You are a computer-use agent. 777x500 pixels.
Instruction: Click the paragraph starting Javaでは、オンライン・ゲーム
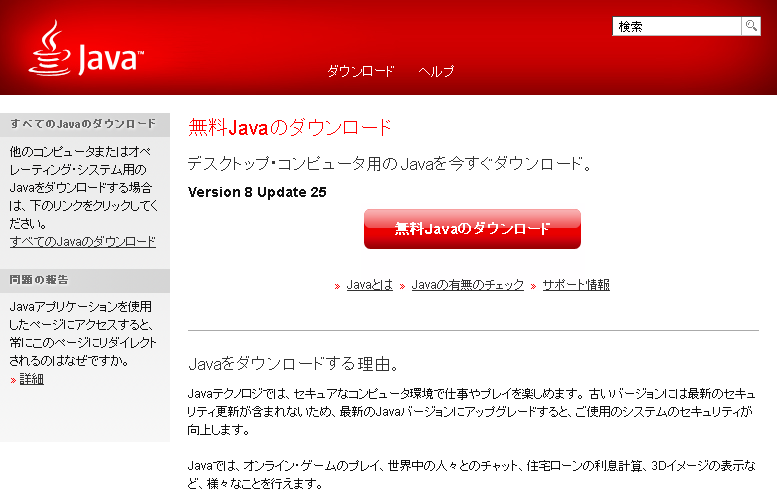click(x=471, y=474)
